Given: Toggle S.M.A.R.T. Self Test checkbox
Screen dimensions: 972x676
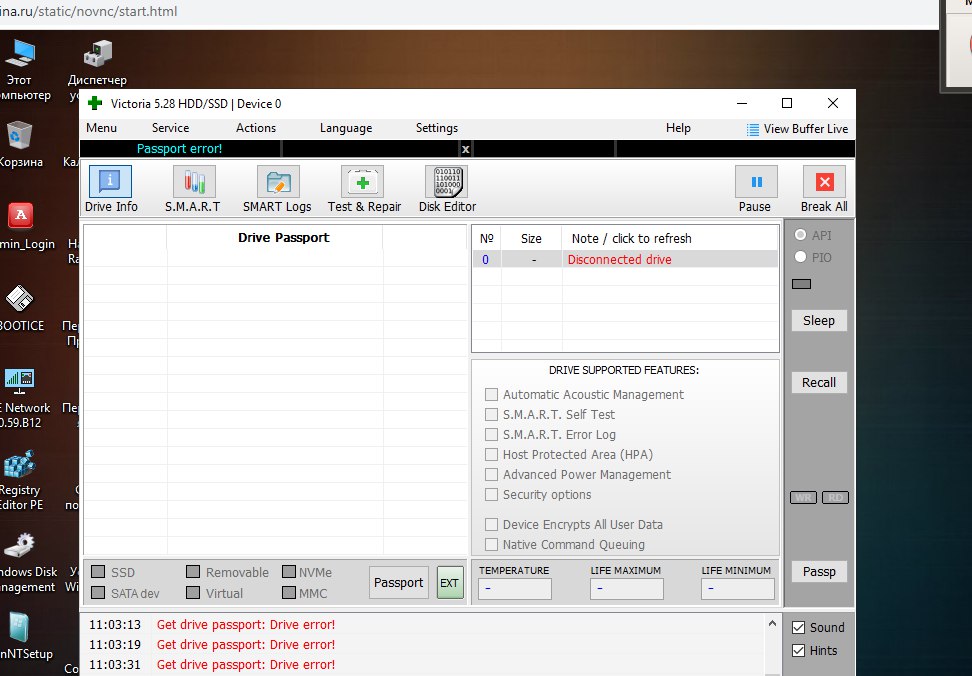Looking at the screenshot, I should tap(491, 415).
